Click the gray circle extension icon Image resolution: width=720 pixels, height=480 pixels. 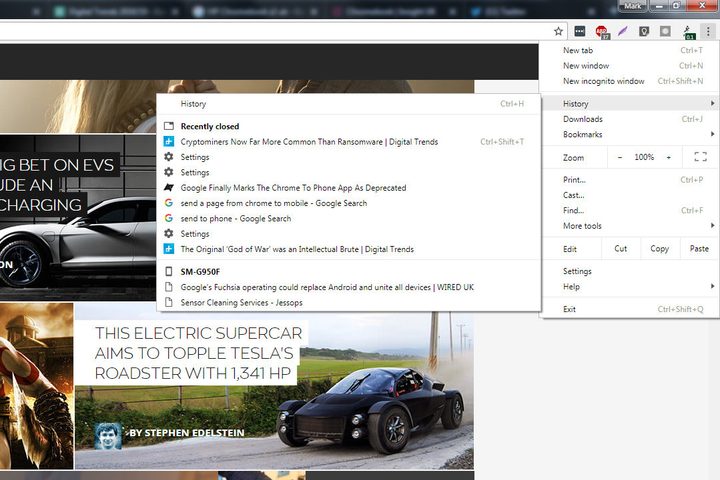pyautogui.click(x=665, y=31)
